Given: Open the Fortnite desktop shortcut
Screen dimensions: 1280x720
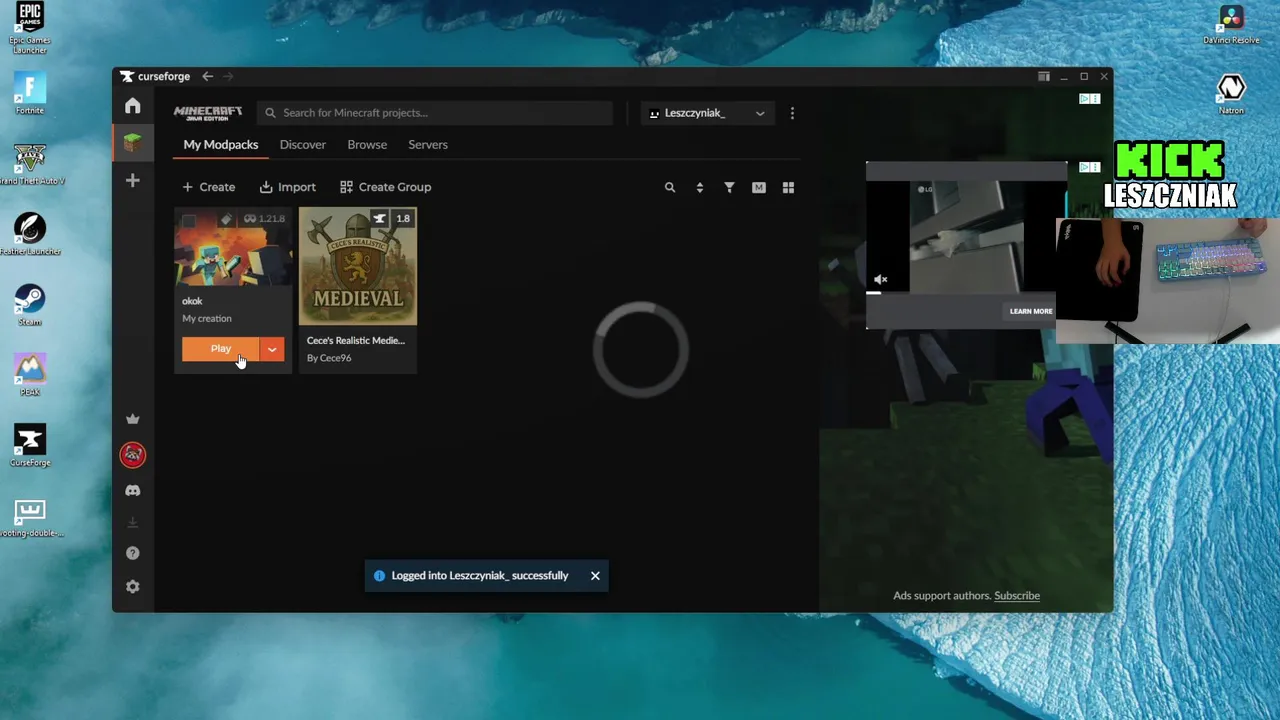Looking at the screenshot, I should pyautogui.click(x=30, y=93).
